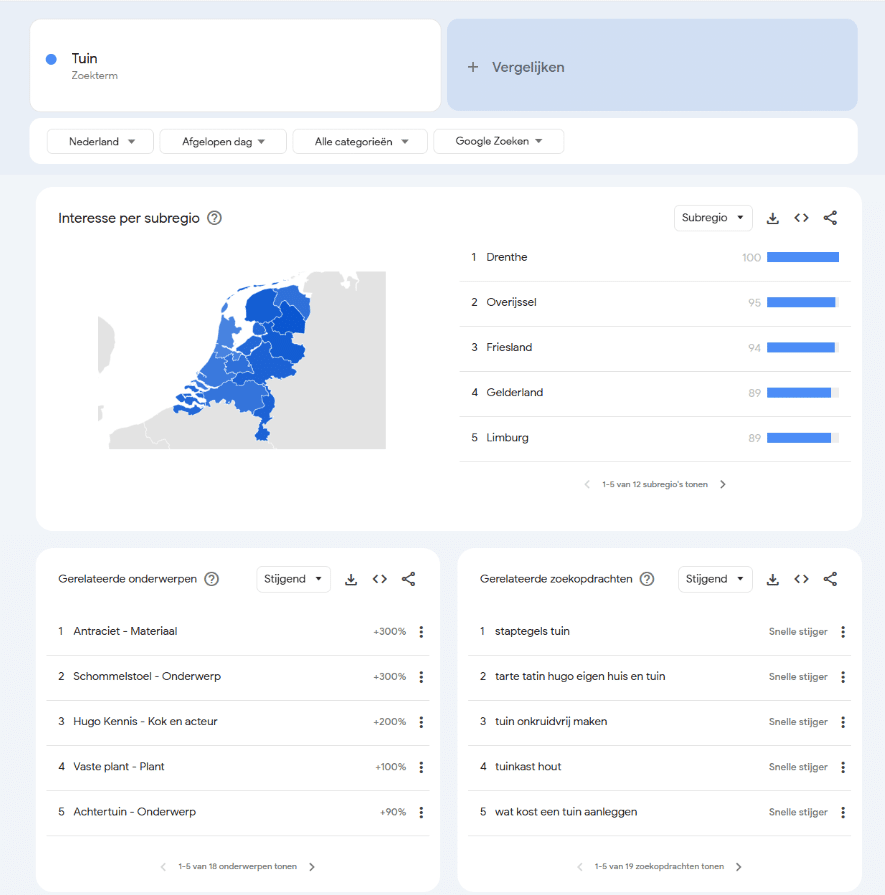This screenshot has width=885, height=895.
Task: Select Limburg in the subregio list
Action: tap(655, 438)
